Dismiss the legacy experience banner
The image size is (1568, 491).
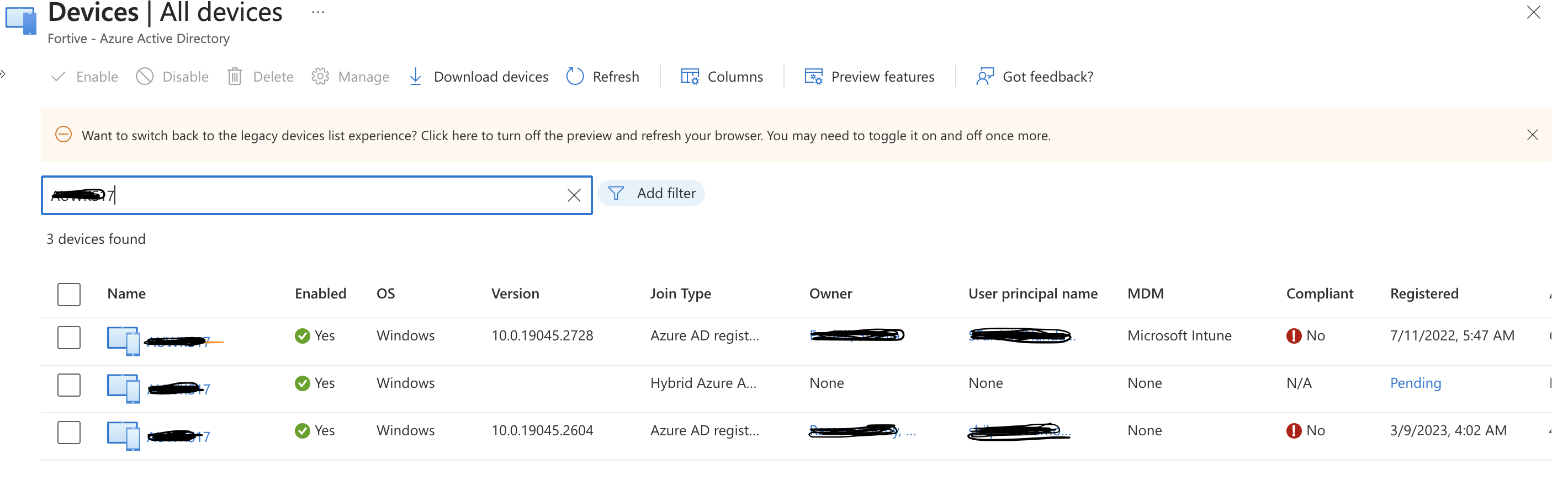click(x=1532, y=135)
